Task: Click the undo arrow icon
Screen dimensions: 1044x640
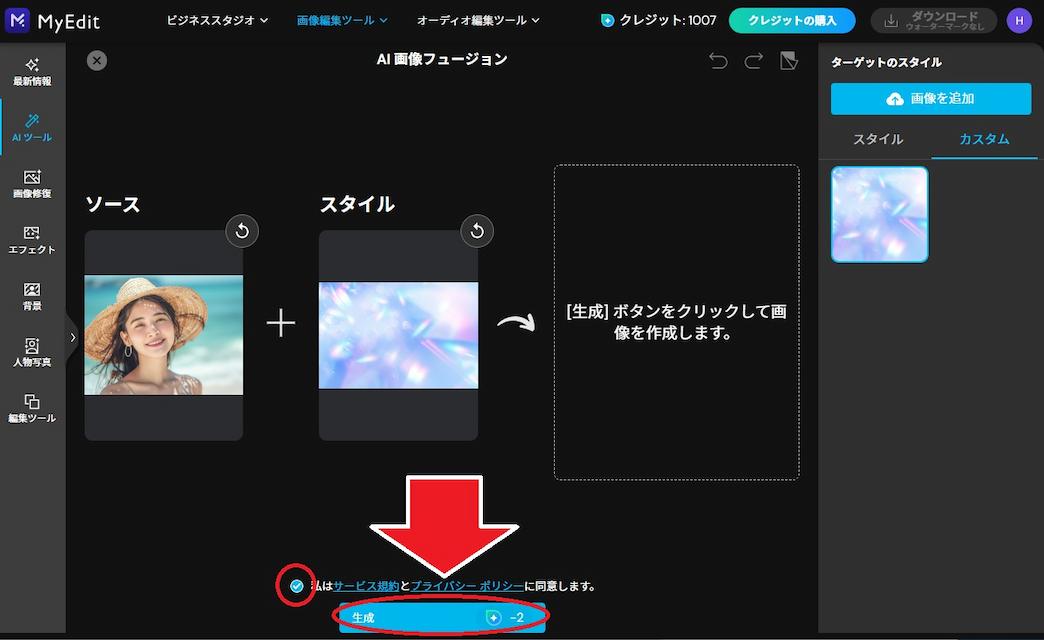Action: (x=718, y=61)
